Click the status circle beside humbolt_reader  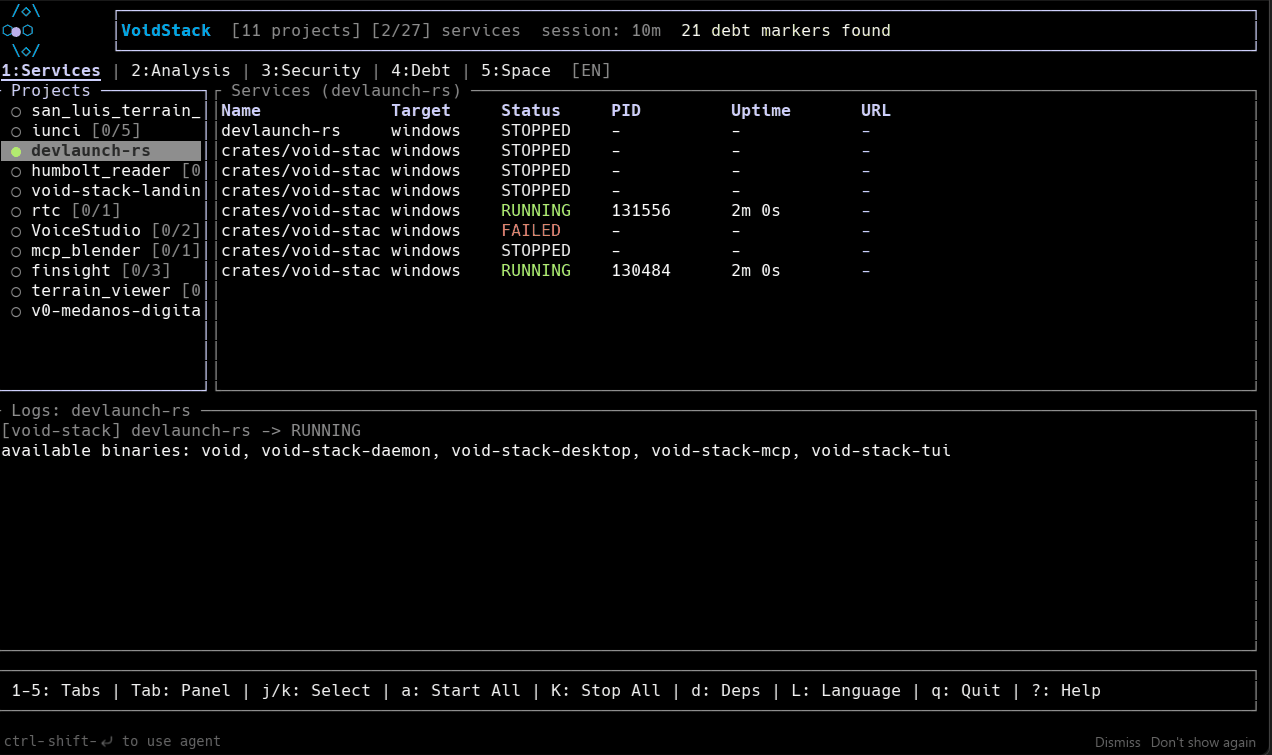click(16, 171)
